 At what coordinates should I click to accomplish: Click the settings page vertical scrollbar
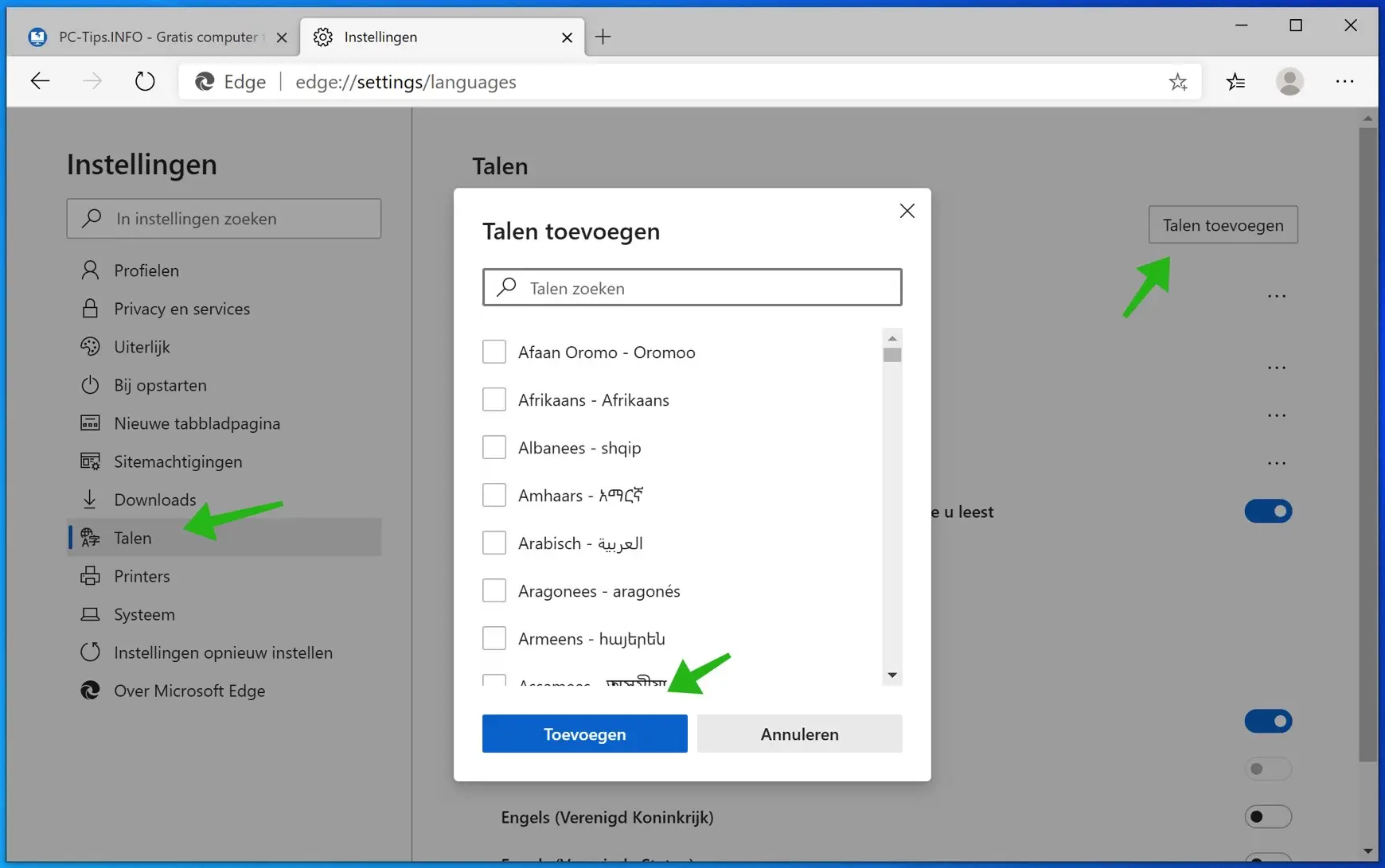pyautogui.click(x=1367, y=443)
